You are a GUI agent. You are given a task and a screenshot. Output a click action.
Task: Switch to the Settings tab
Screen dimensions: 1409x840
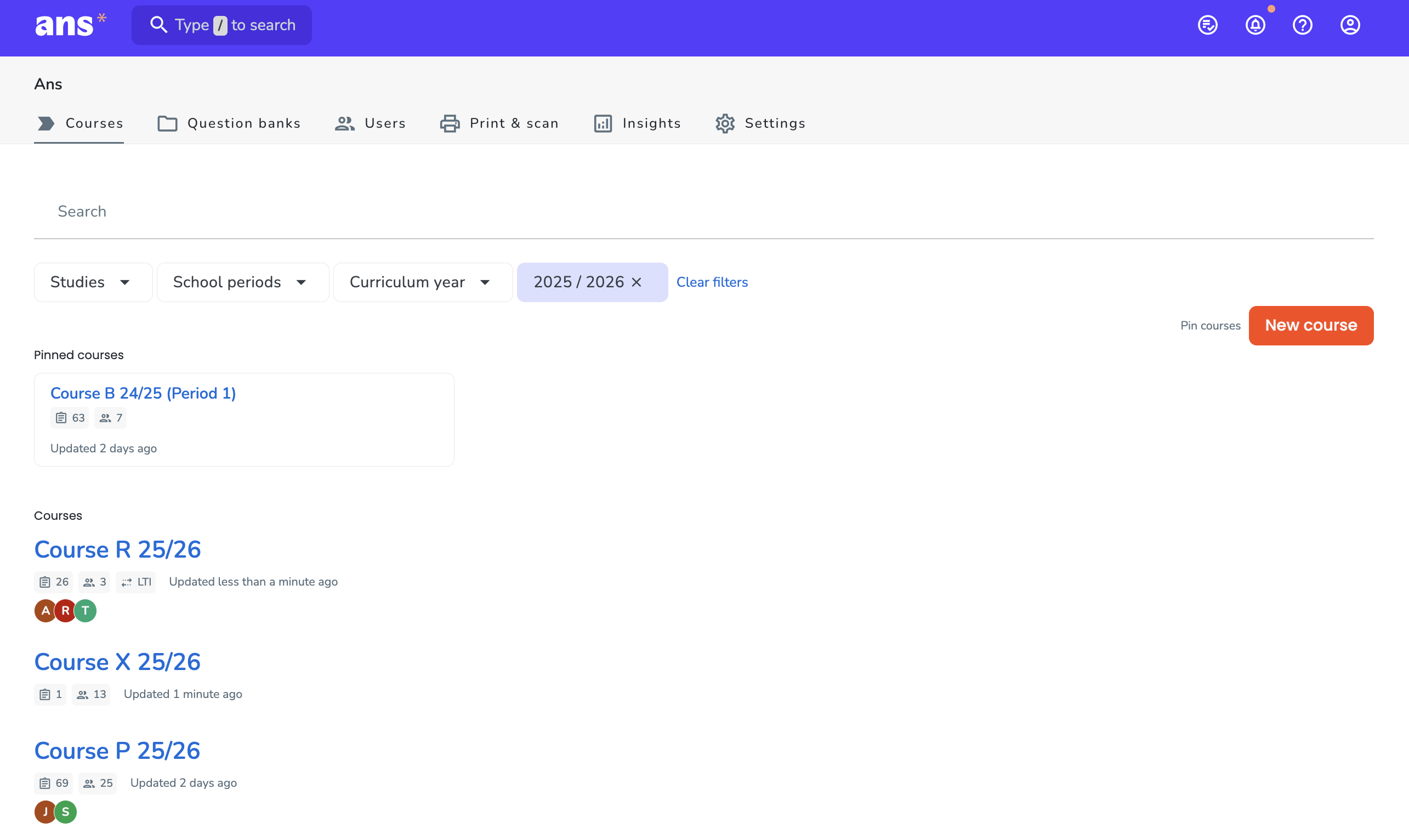point(760,123)
